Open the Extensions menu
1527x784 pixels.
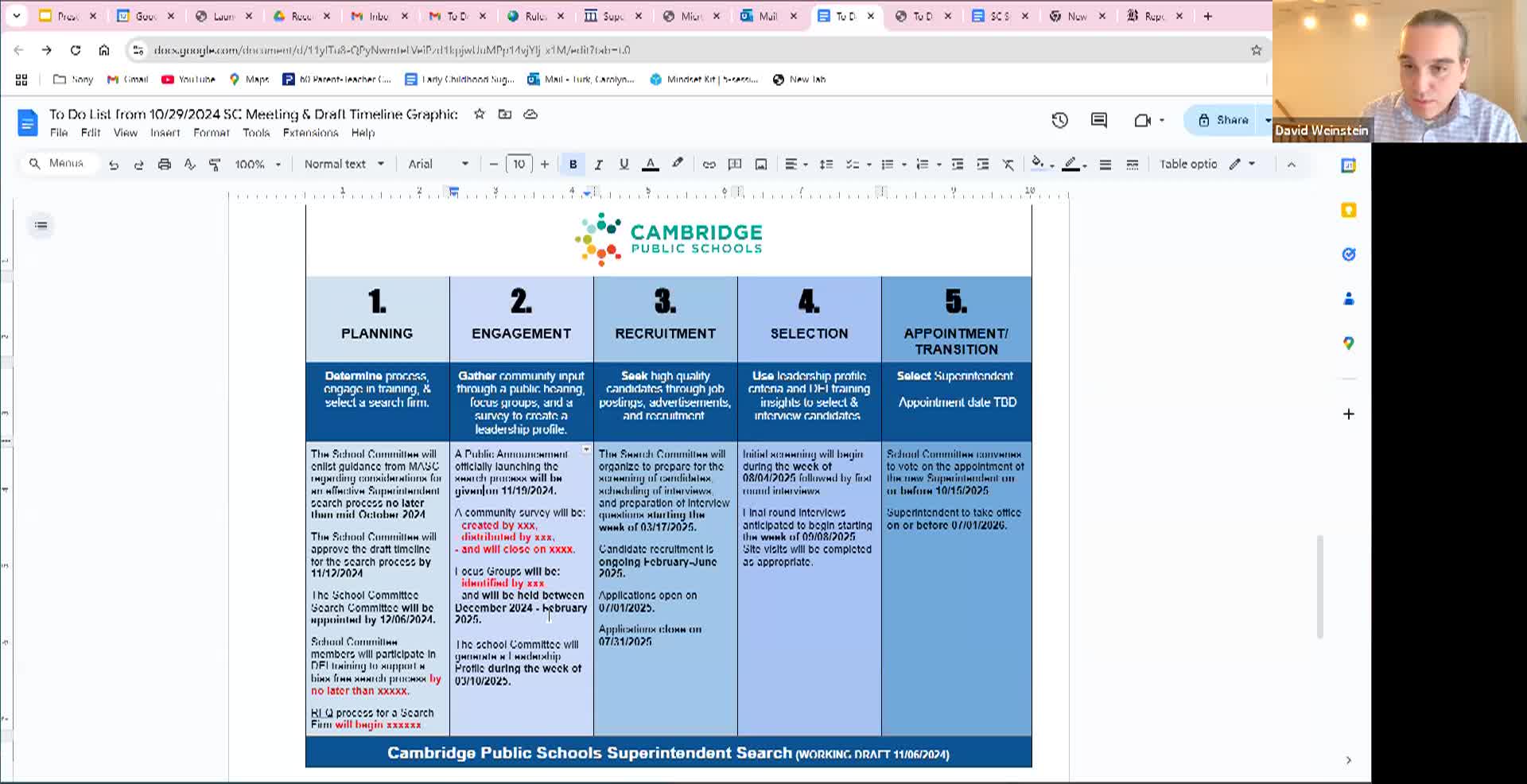[311, 133]
